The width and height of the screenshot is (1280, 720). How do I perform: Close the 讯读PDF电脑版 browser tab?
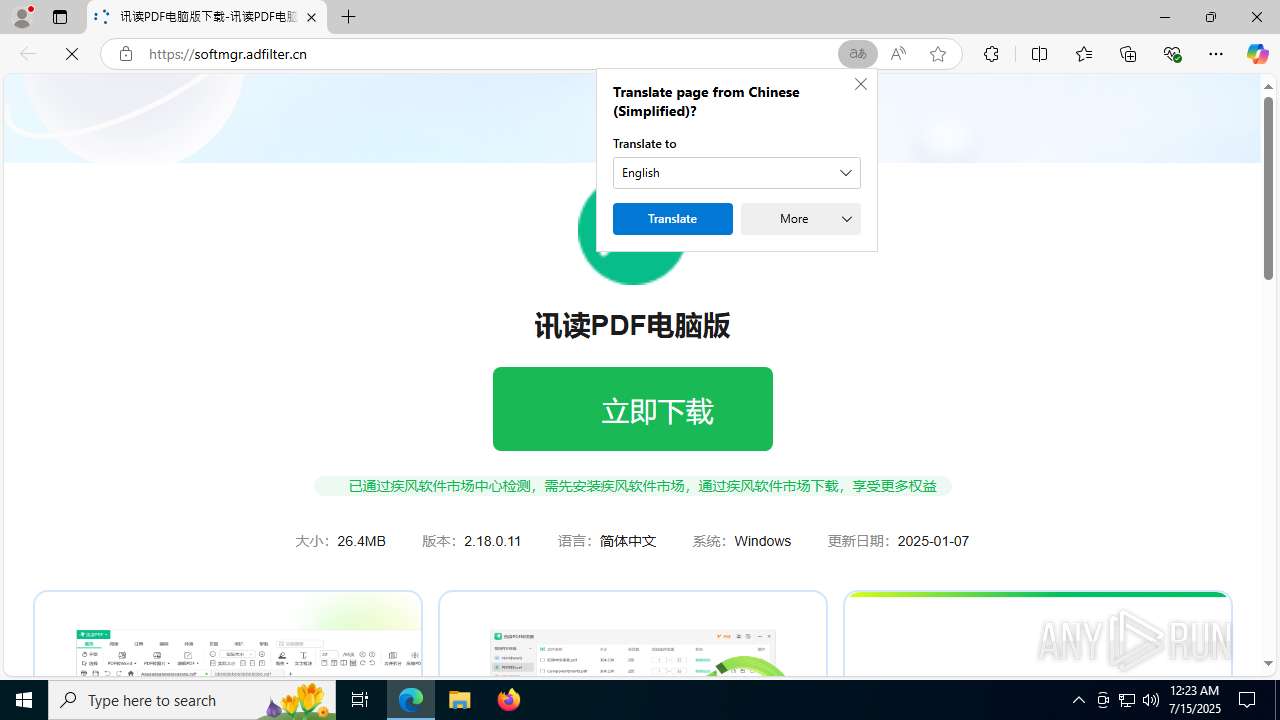point(311,17)
